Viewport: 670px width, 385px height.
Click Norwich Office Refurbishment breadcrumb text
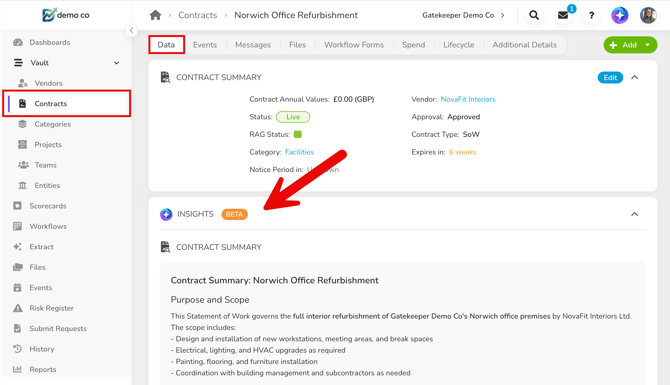pos(296,15)
